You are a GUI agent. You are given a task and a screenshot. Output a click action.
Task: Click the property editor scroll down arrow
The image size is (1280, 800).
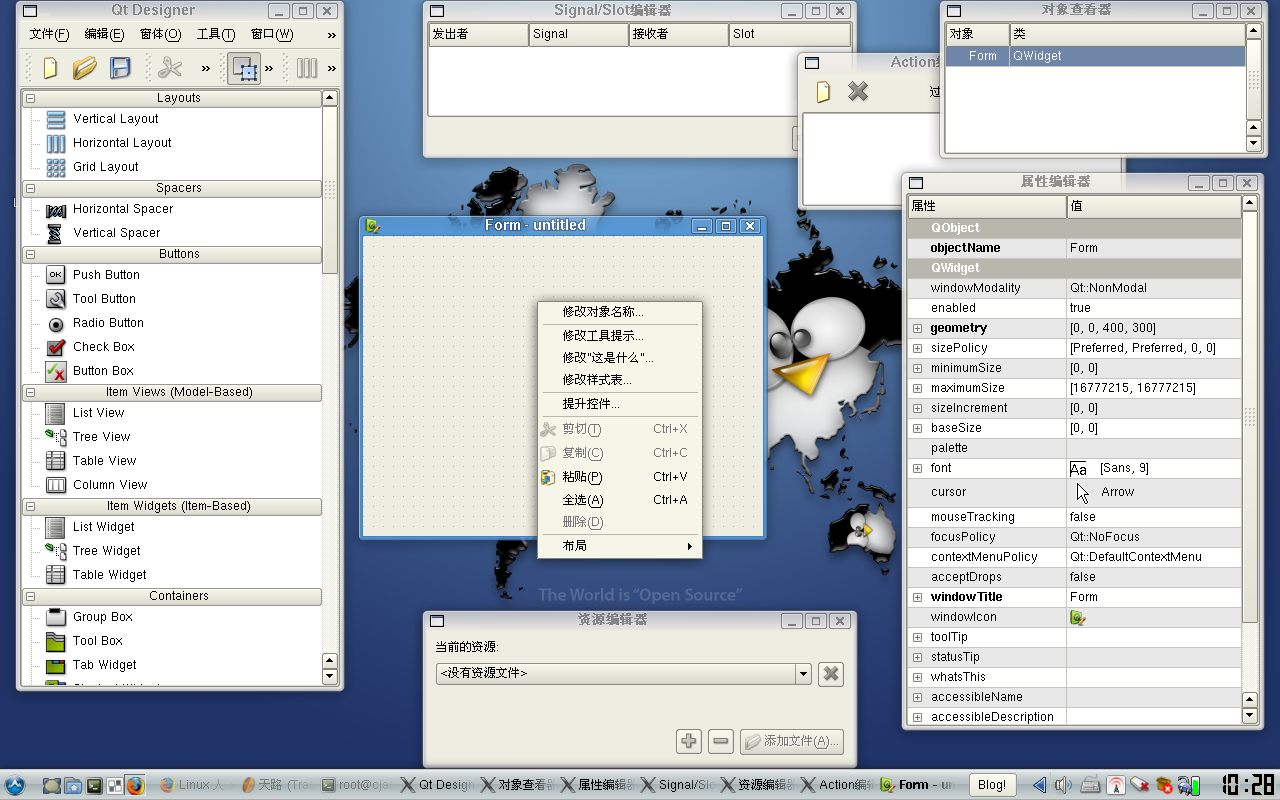(1250, 716)
